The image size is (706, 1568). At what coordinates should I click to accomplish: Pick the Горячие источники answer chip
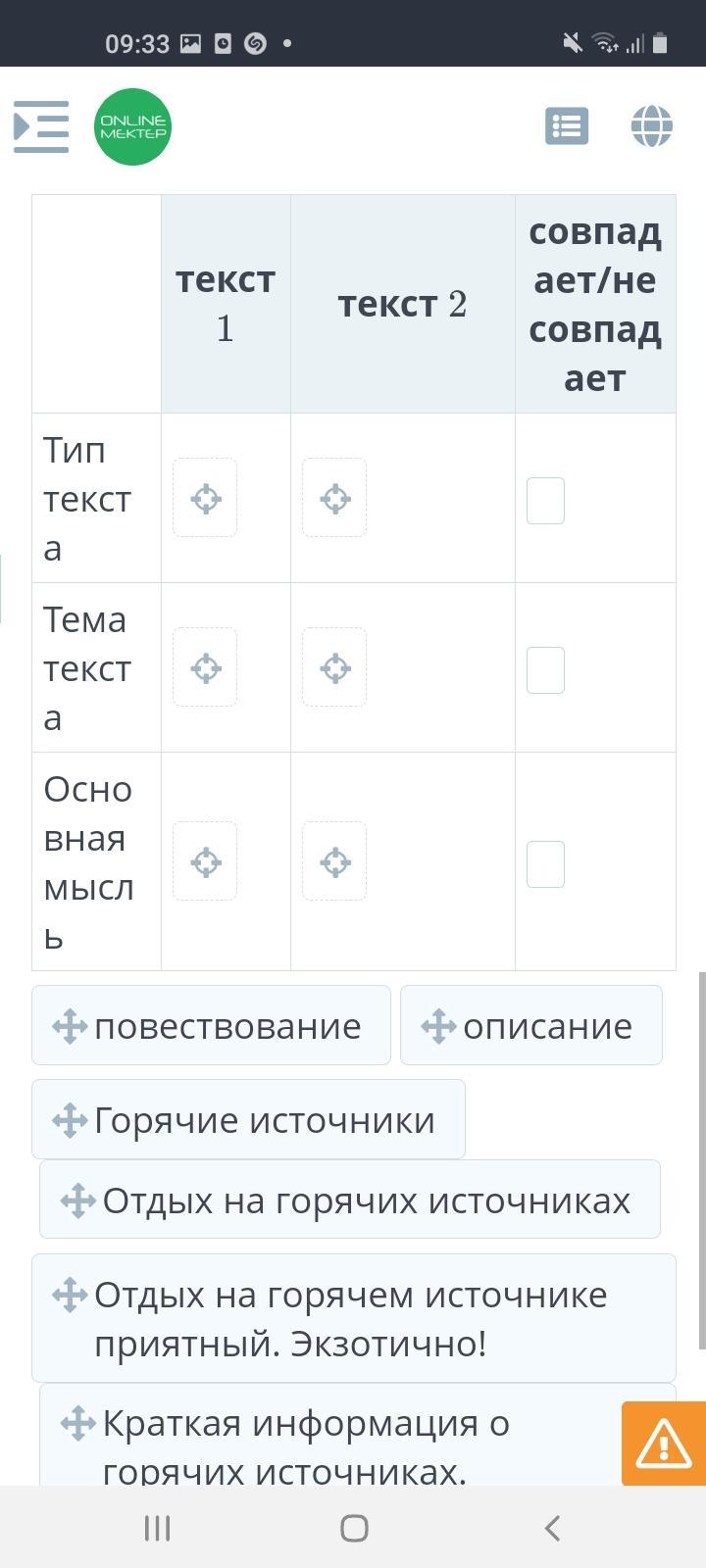tap(248, 1119)
